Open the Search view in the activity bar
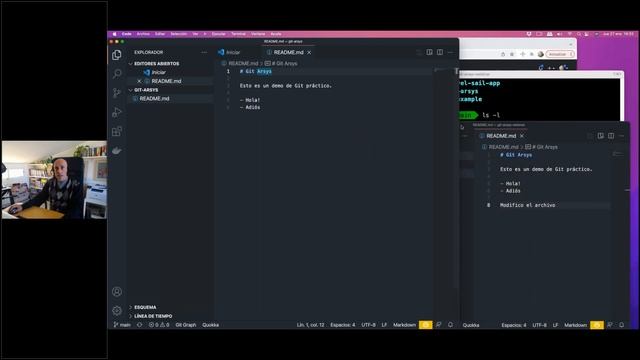This screenshot has height=360, width=640. tap(117, 73)
